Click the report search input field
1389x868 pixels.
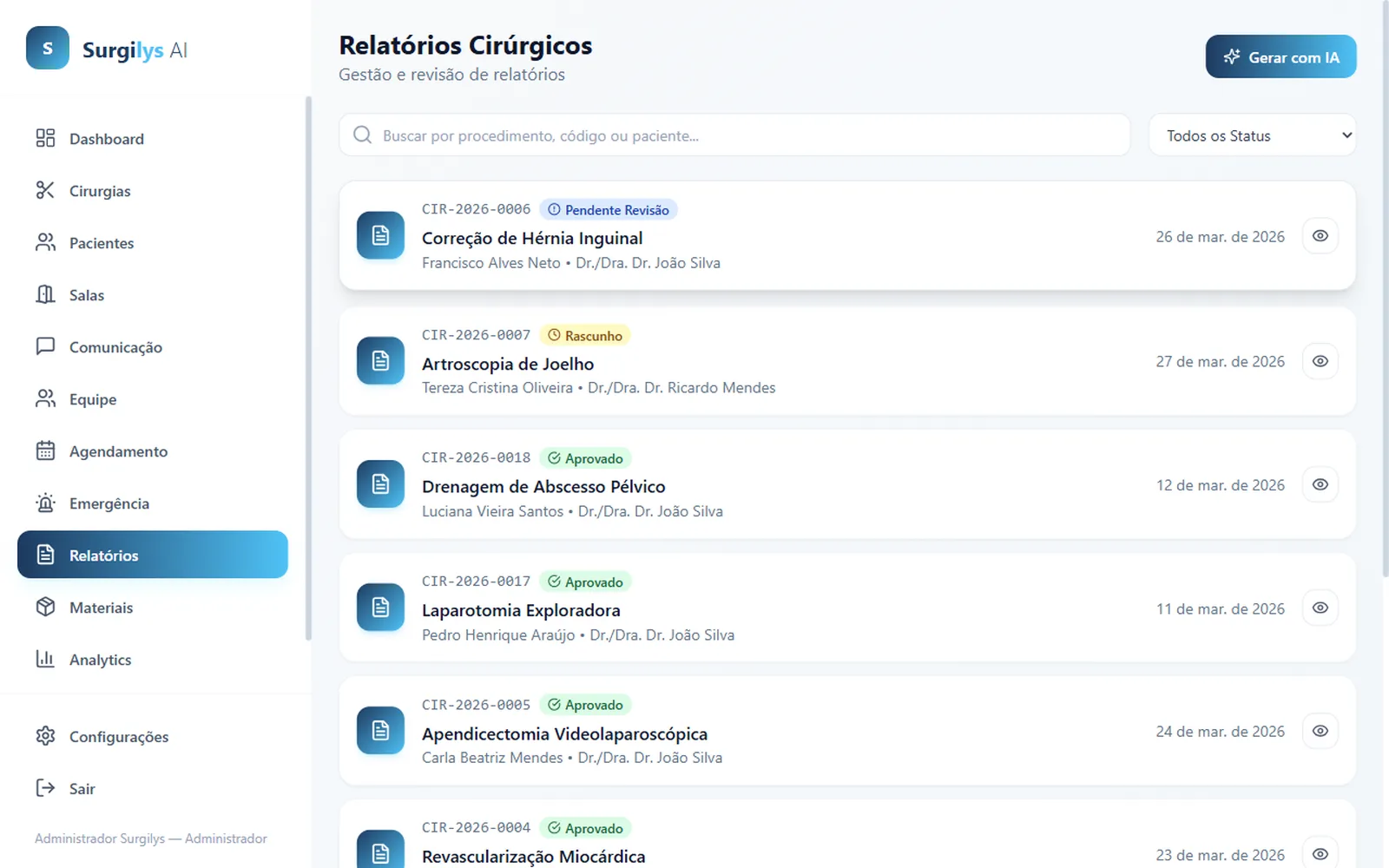(x=734, y=135)
